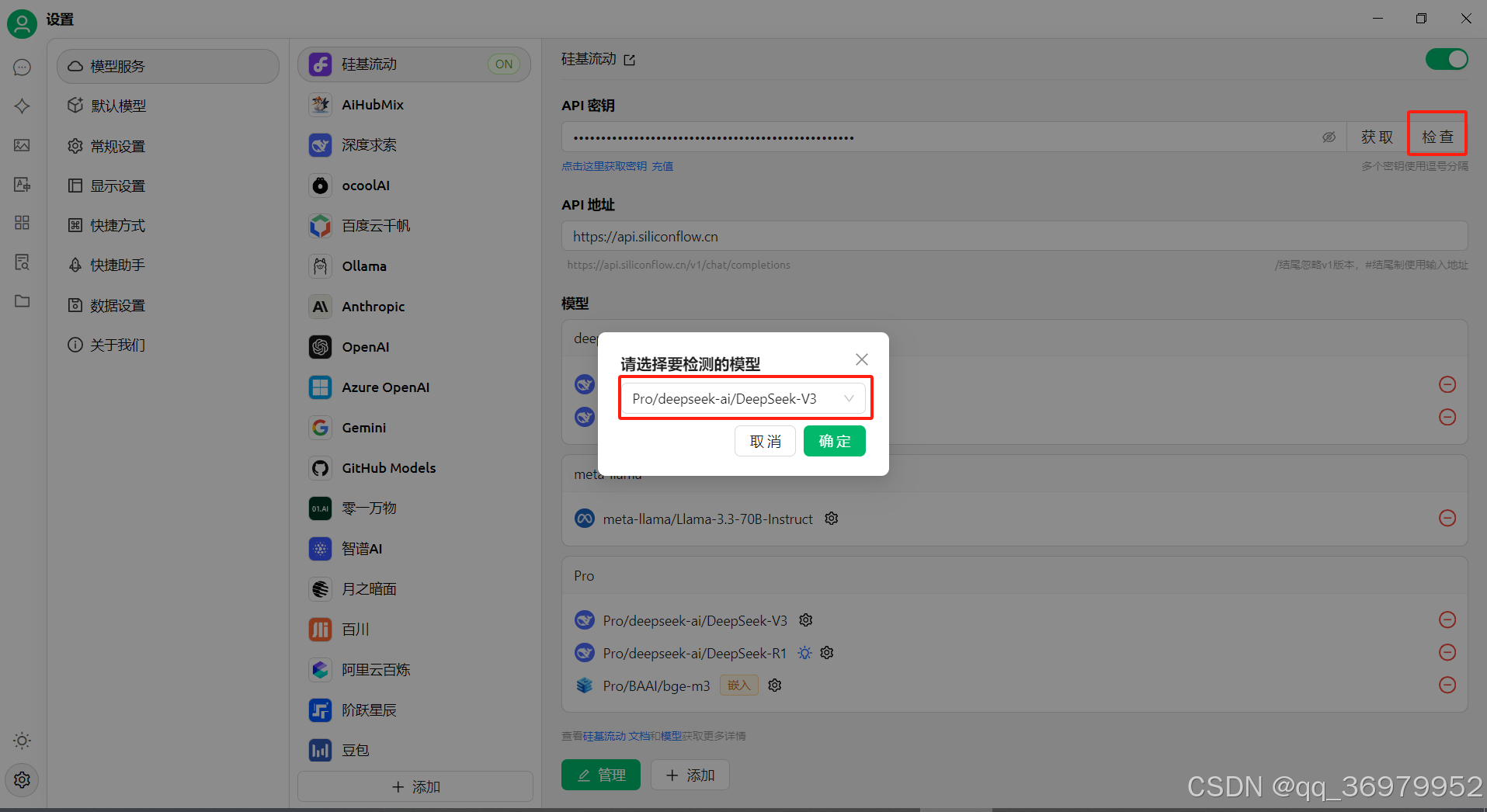This screenshot has width=1487, height=812.
Task: Focus the API 地址 input field
Action: pyautogui.click(x=1014, y=236)
